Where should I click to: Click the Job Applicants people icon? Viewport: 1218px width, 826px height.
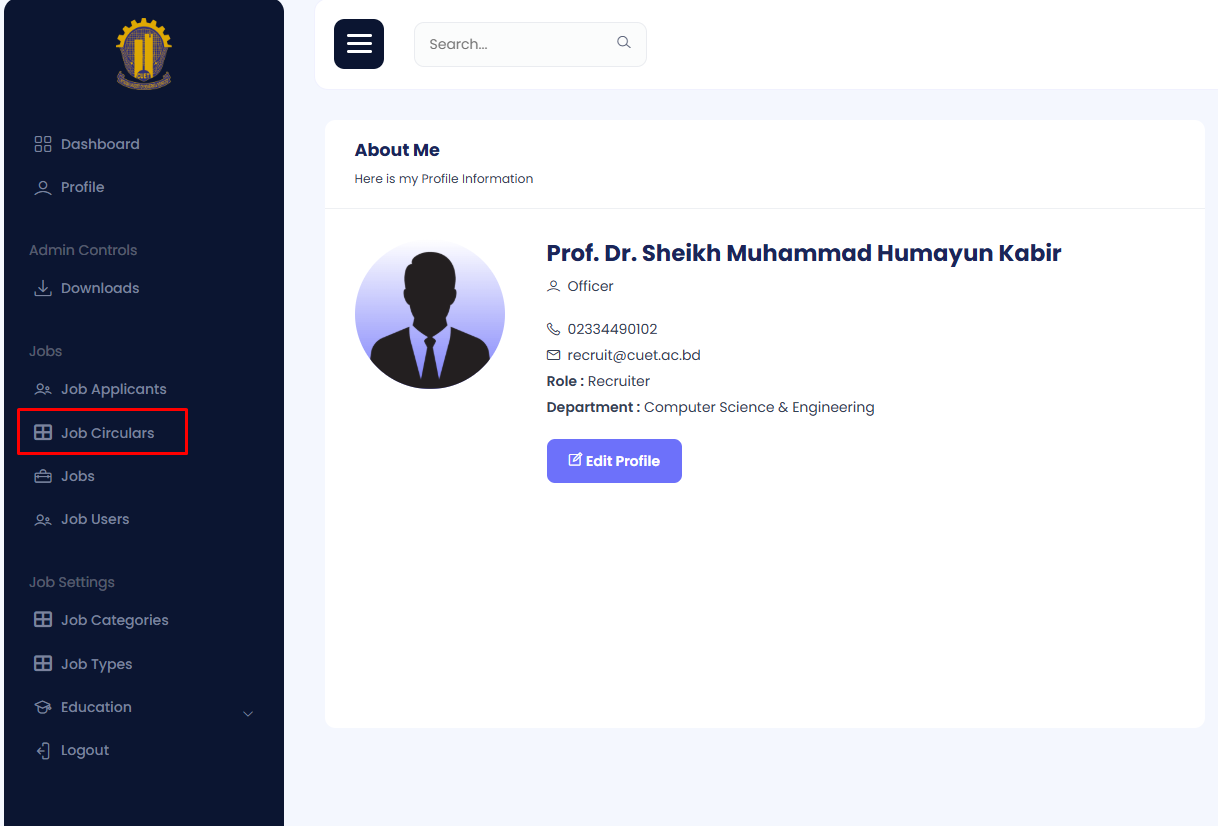(43, 389)
